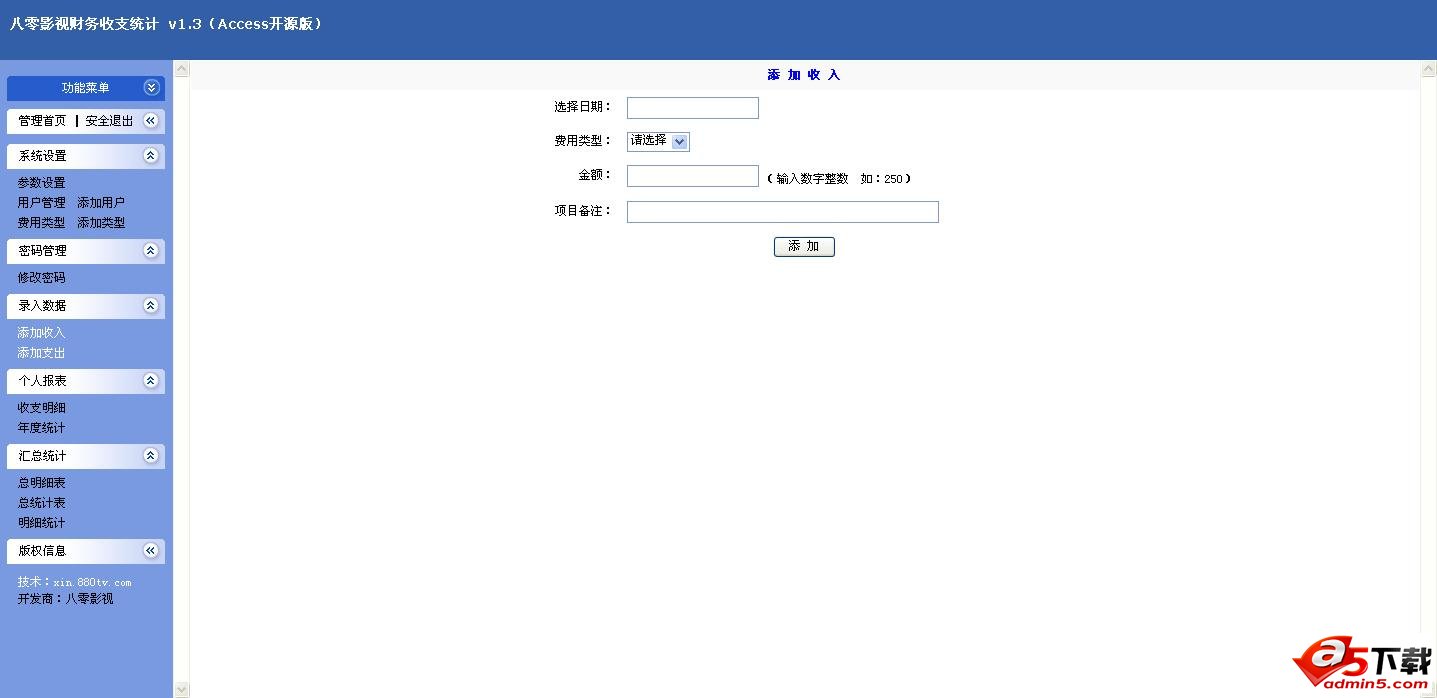
Task: Collapse the 功能菜单 header chevron
Action: (x=151, y=88)
